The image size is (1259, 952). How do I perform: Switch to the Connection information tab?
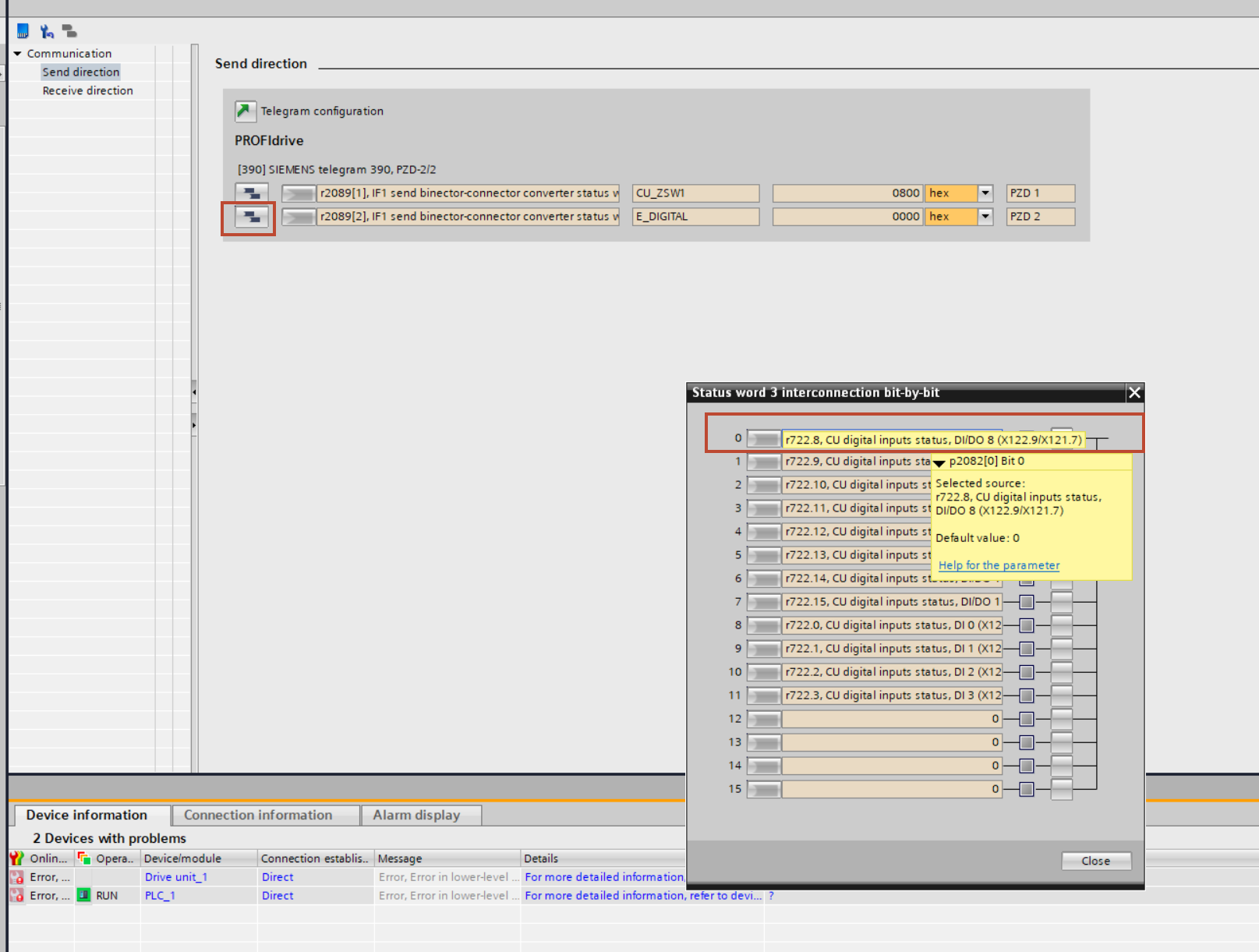(x=258, y=815)
